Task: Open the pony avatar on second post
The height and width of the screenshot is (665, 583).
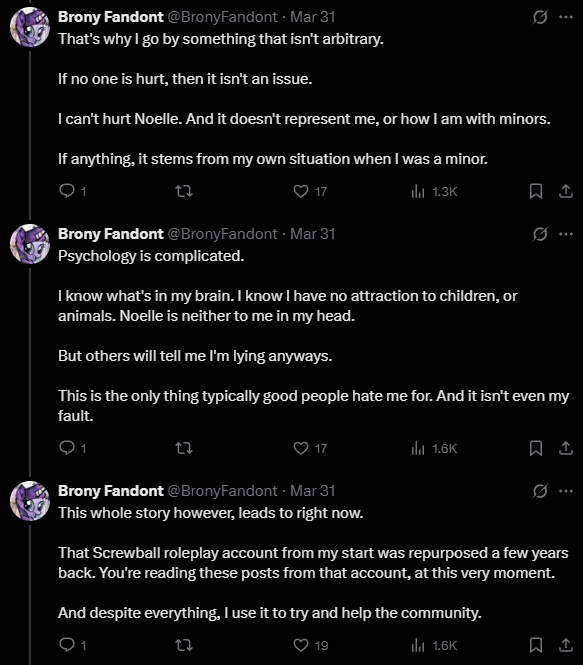Action: coord(30,244)
